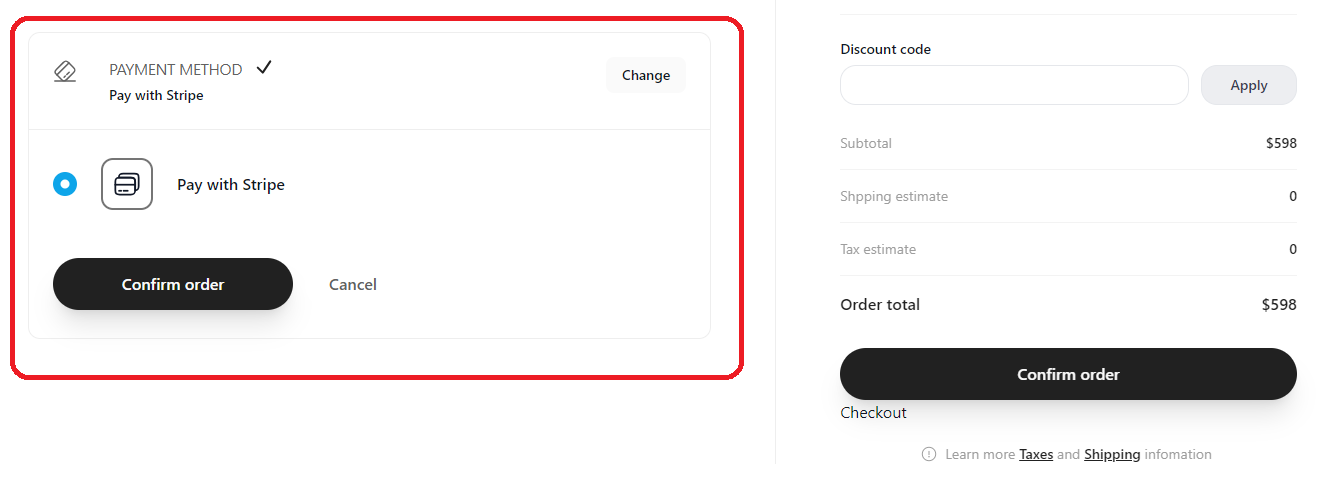
Task: Click the Order total amount $598
Action: [1279, 305]
